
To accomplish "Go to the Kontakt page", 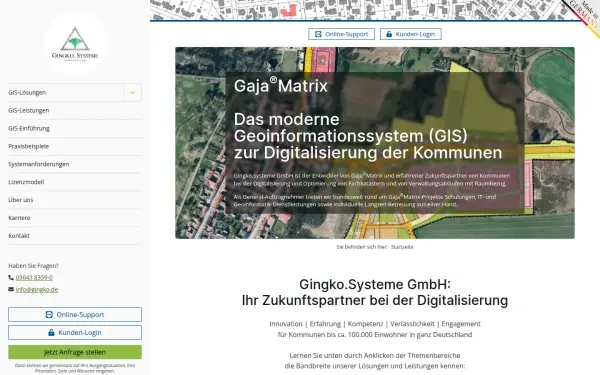I will coord(75,236).
